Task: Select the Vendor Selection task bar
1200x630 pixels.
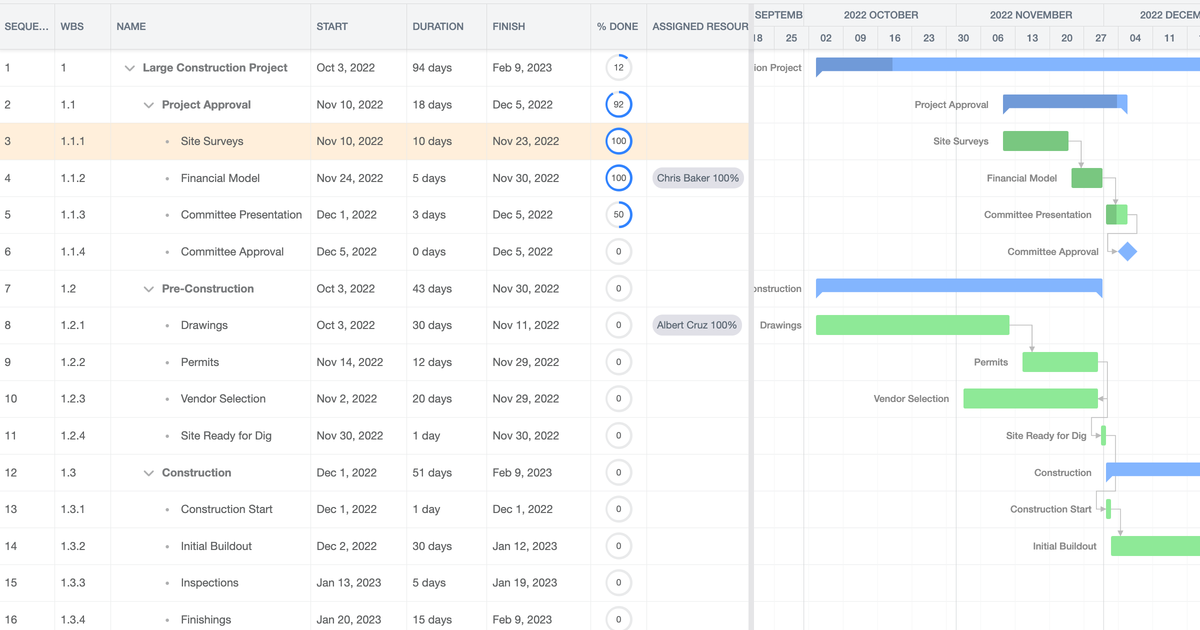Action: [x=1030, y=399]
